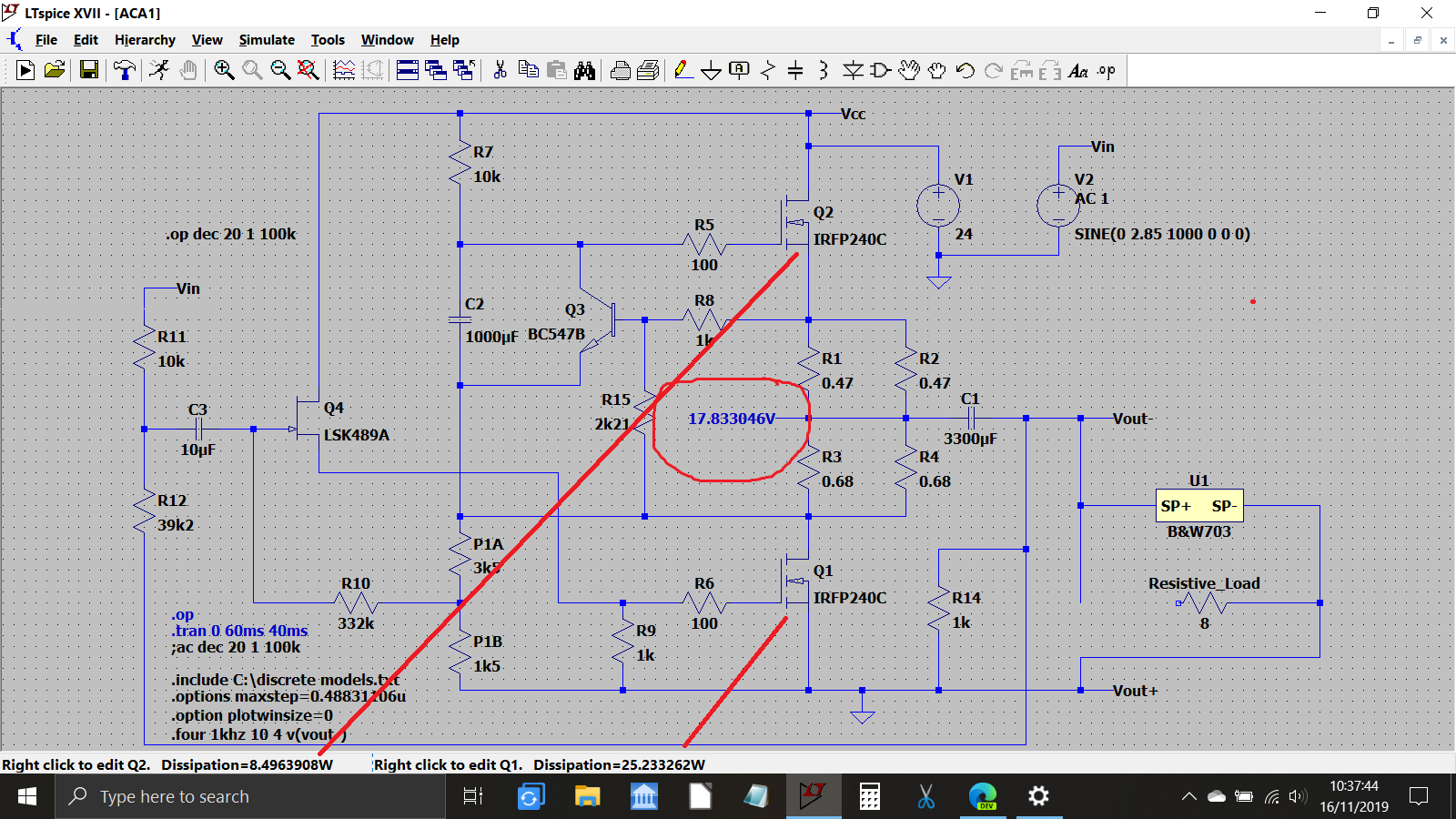
Task: Click the Paste clipboard icon
Action: pyautogui.click(x=557, y=70)
